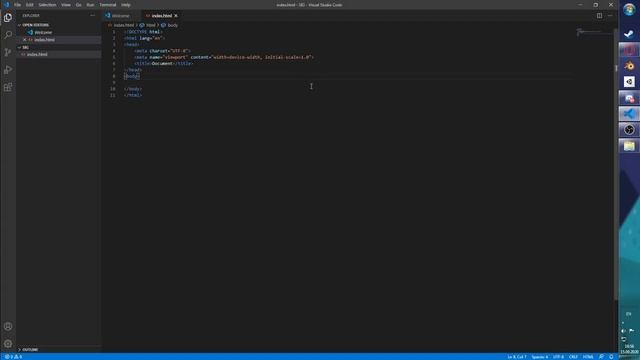The width and height of the screenshot is (640, 360).
Task: Open the Run and Debug view
Action: point(8,70)
